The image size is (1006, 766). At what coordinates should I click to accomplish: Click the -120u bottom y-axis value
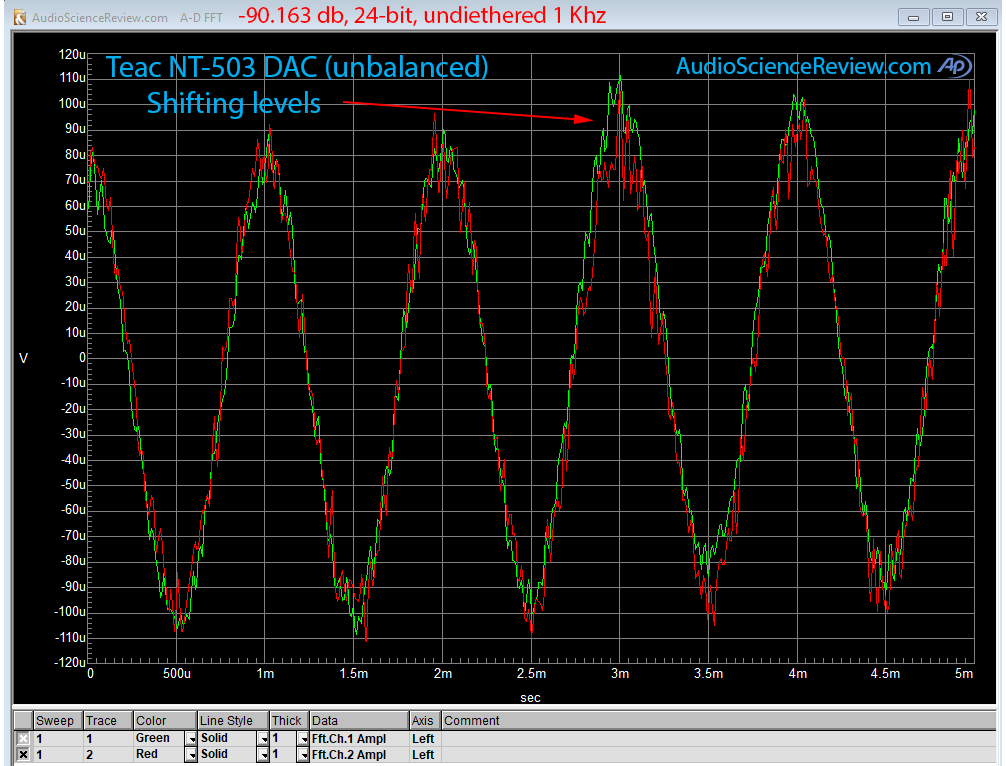point(70,663)
